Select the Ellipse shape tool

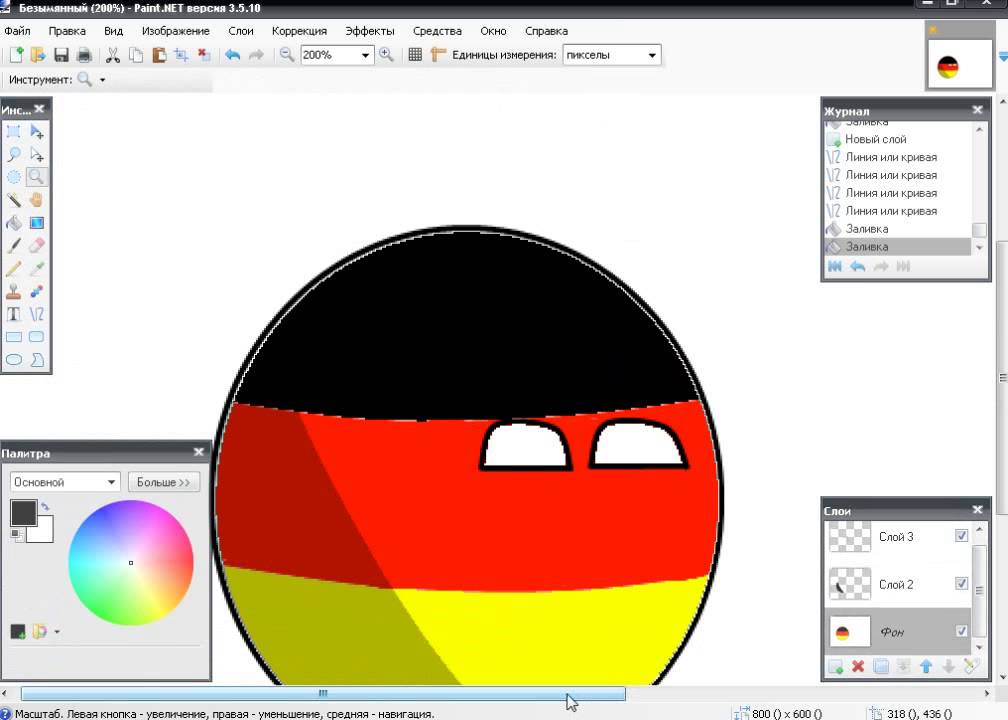[14, 359]
